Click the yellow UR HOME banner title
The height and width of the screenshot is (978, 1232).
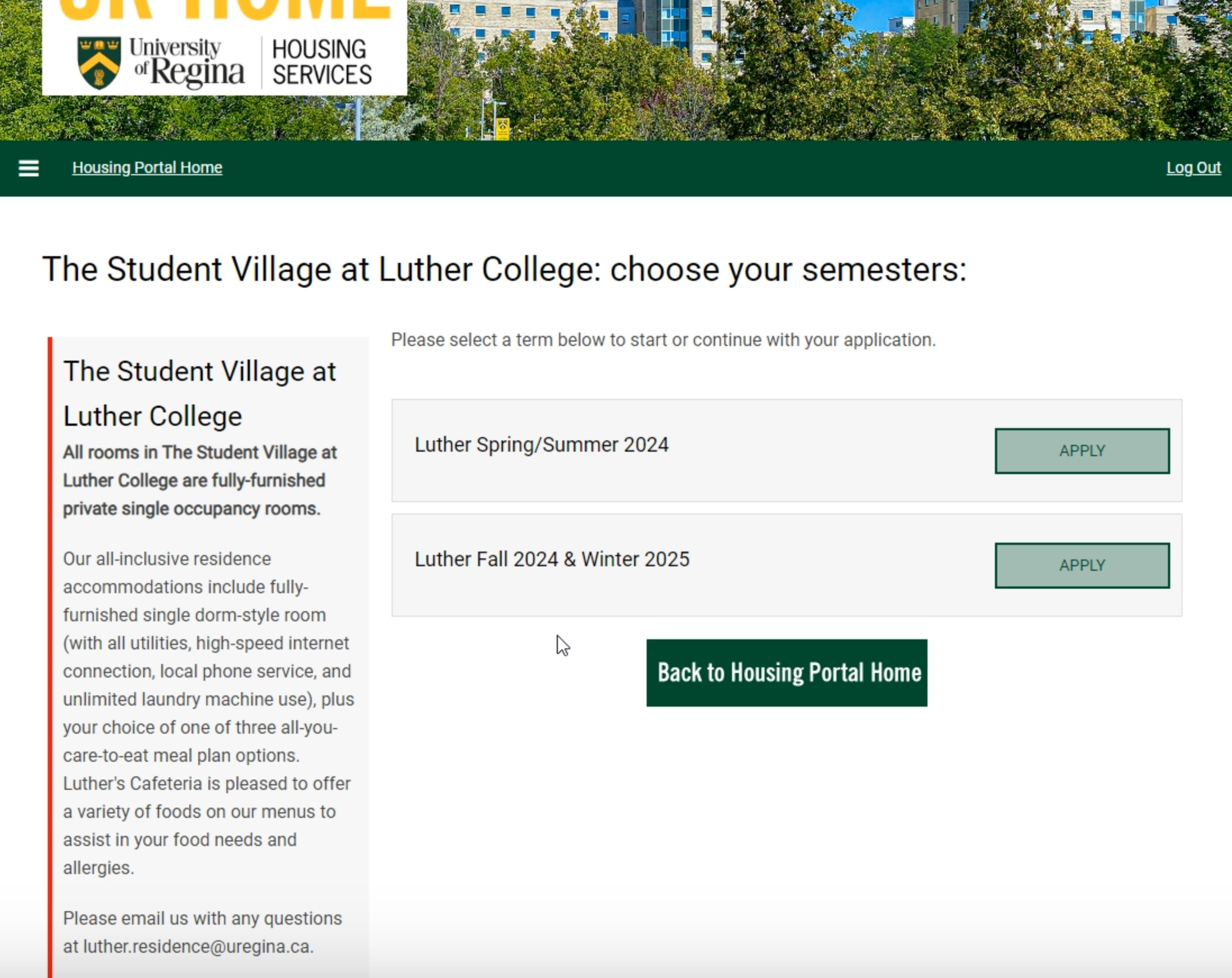[x=225, y=10]
